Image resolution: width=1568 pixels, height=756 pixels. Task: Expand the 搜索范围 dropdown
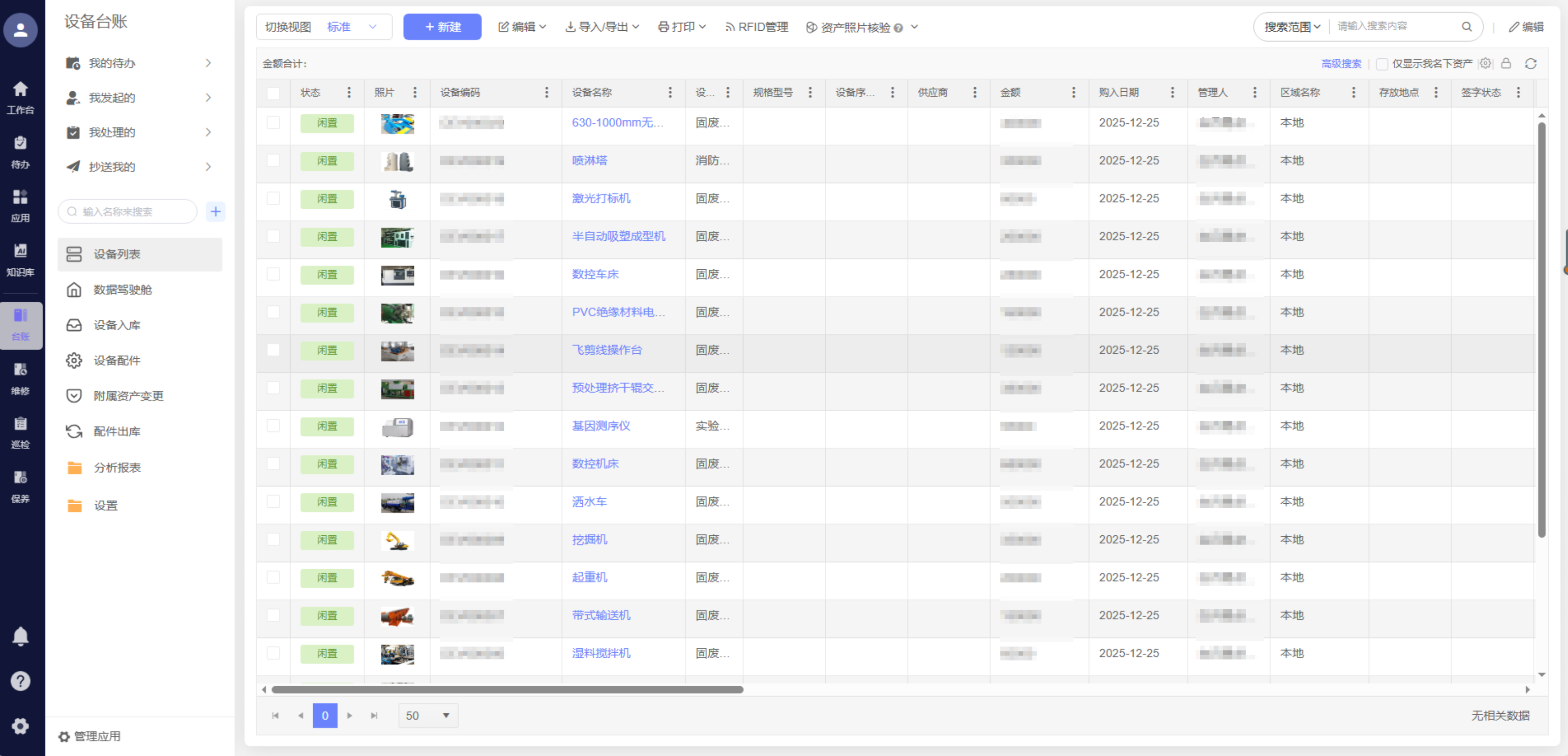1291,27
